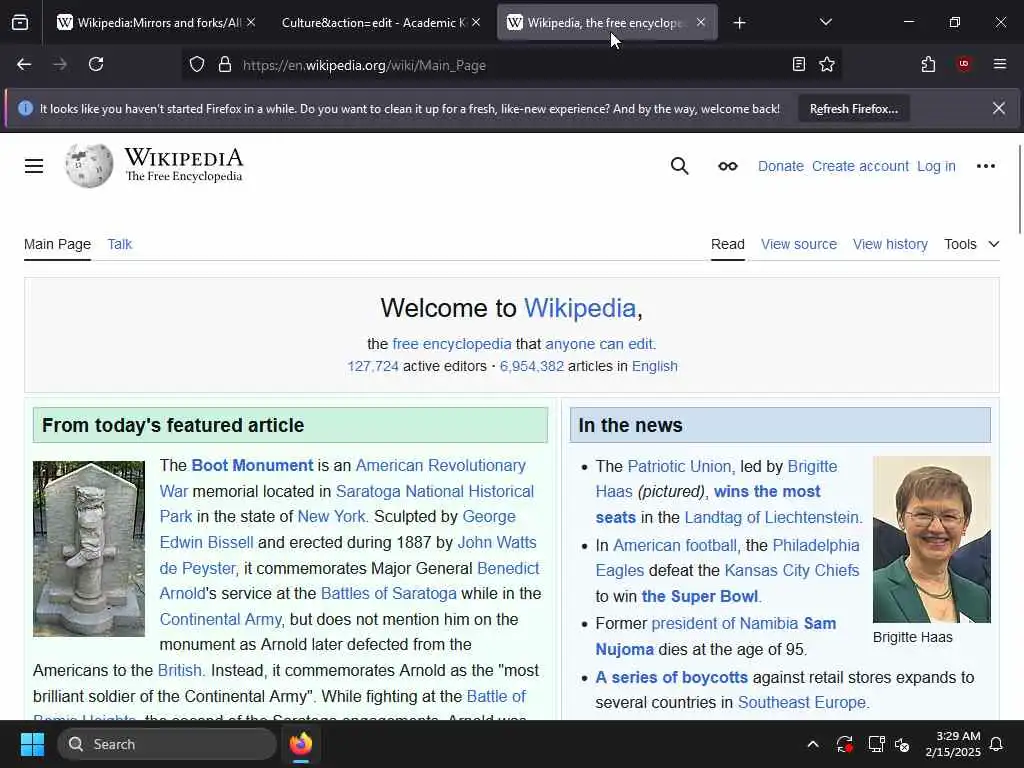Click Firefox taskbar icon

click(301, 744)
